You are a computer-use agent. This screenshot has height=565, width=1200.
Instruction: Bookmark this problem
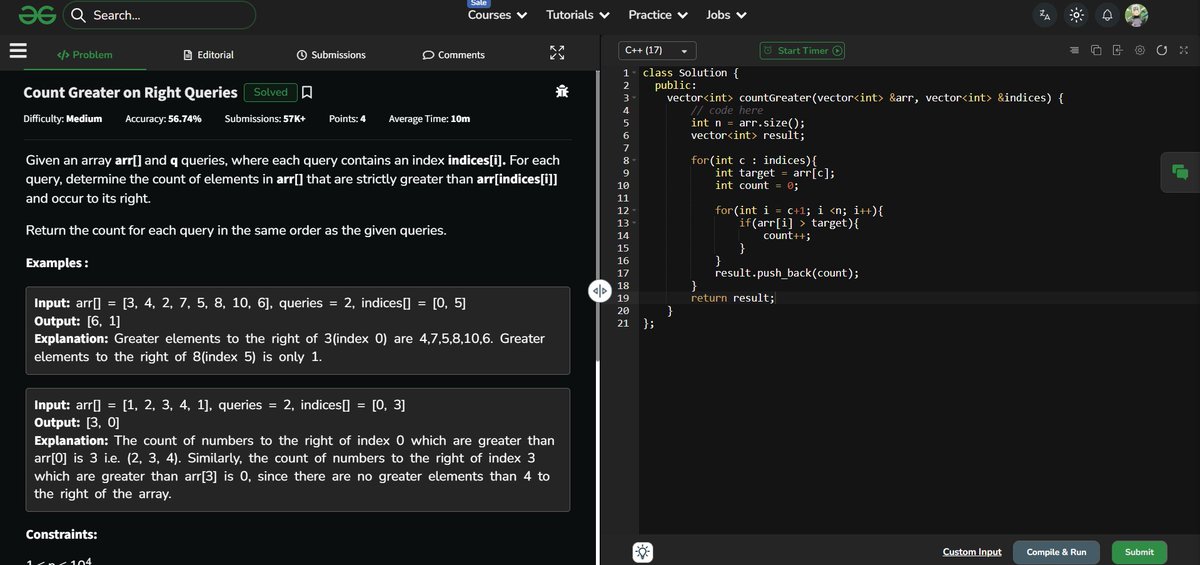[x=307, y=92]
